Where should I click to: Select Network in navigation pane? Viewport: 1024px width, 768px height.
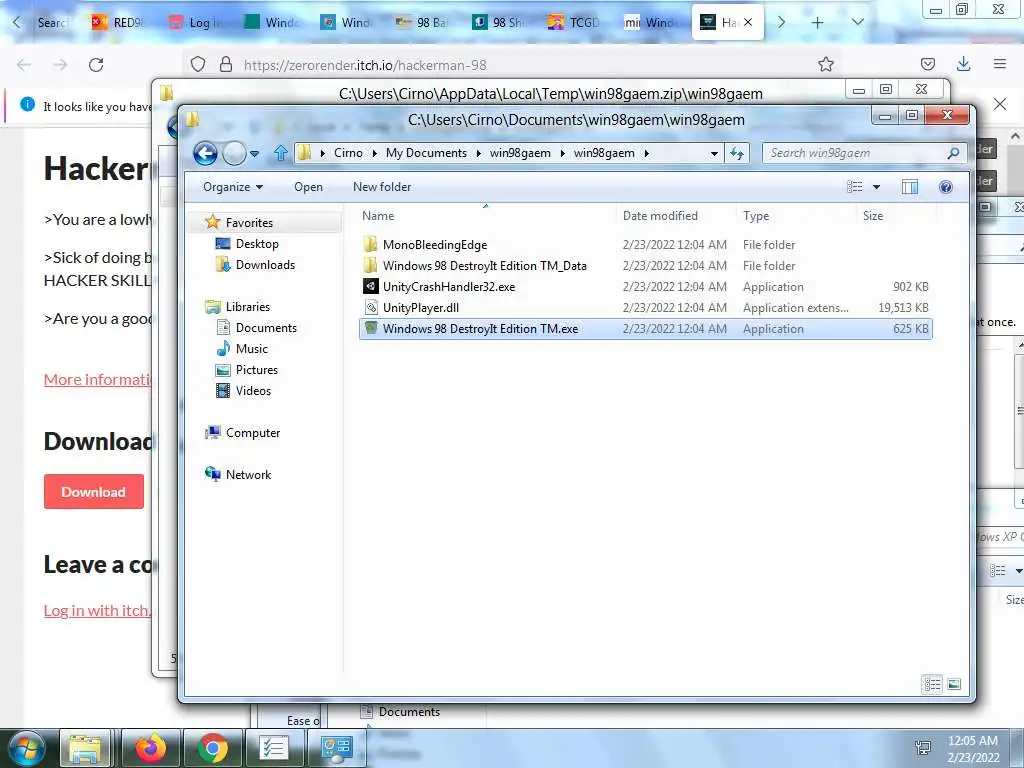coord(248,475)
